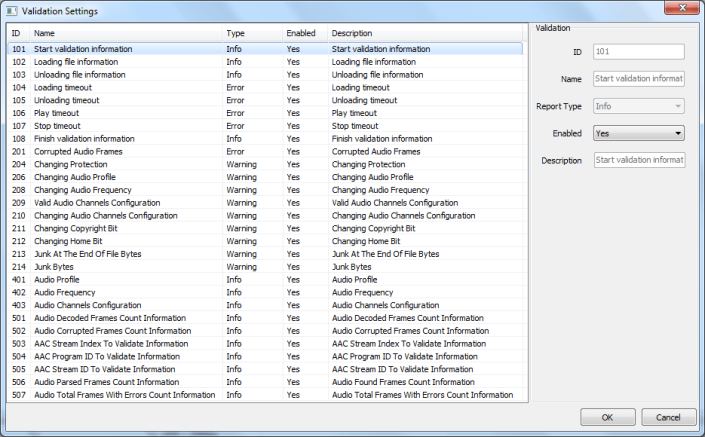Image resolution: width=705 pixels, height=437 pixels.
Task: Select row 211 Changing Copyright Bit
Action: (265, 228)
